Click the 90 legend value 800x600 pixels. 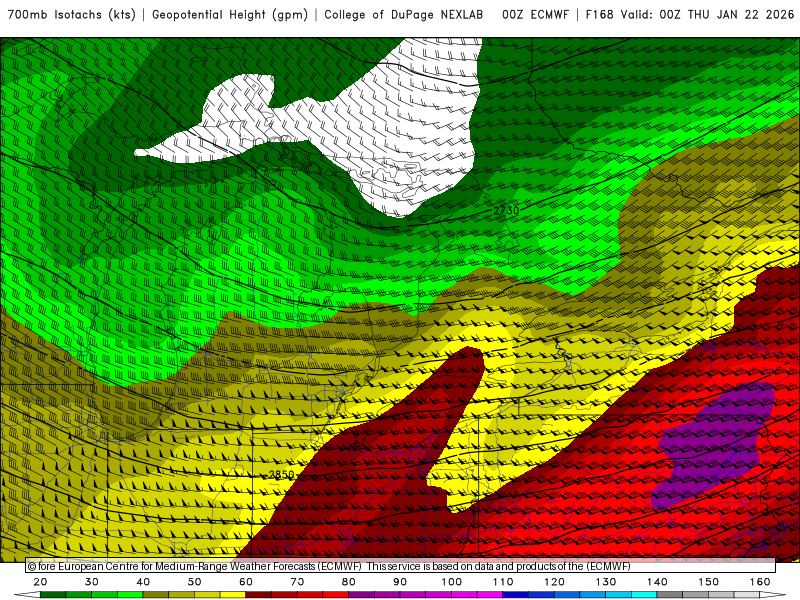tap(400, 582)
